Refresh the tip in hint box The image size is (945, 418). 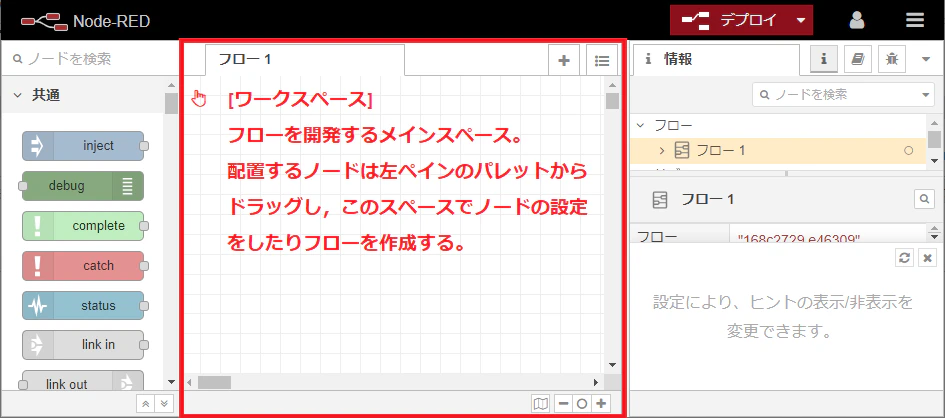click(903, 258)
